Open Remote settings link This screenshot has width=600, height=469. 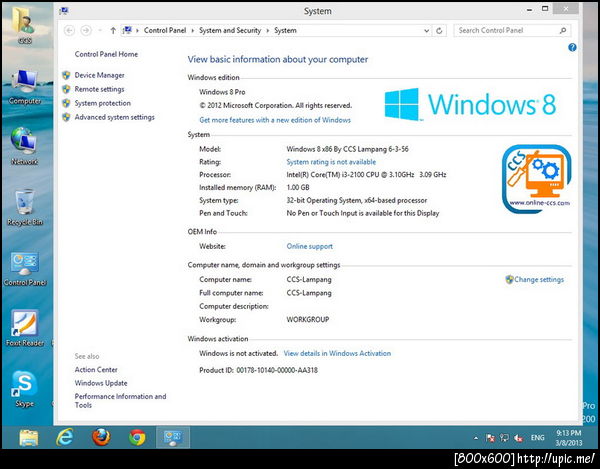point(99,89)
